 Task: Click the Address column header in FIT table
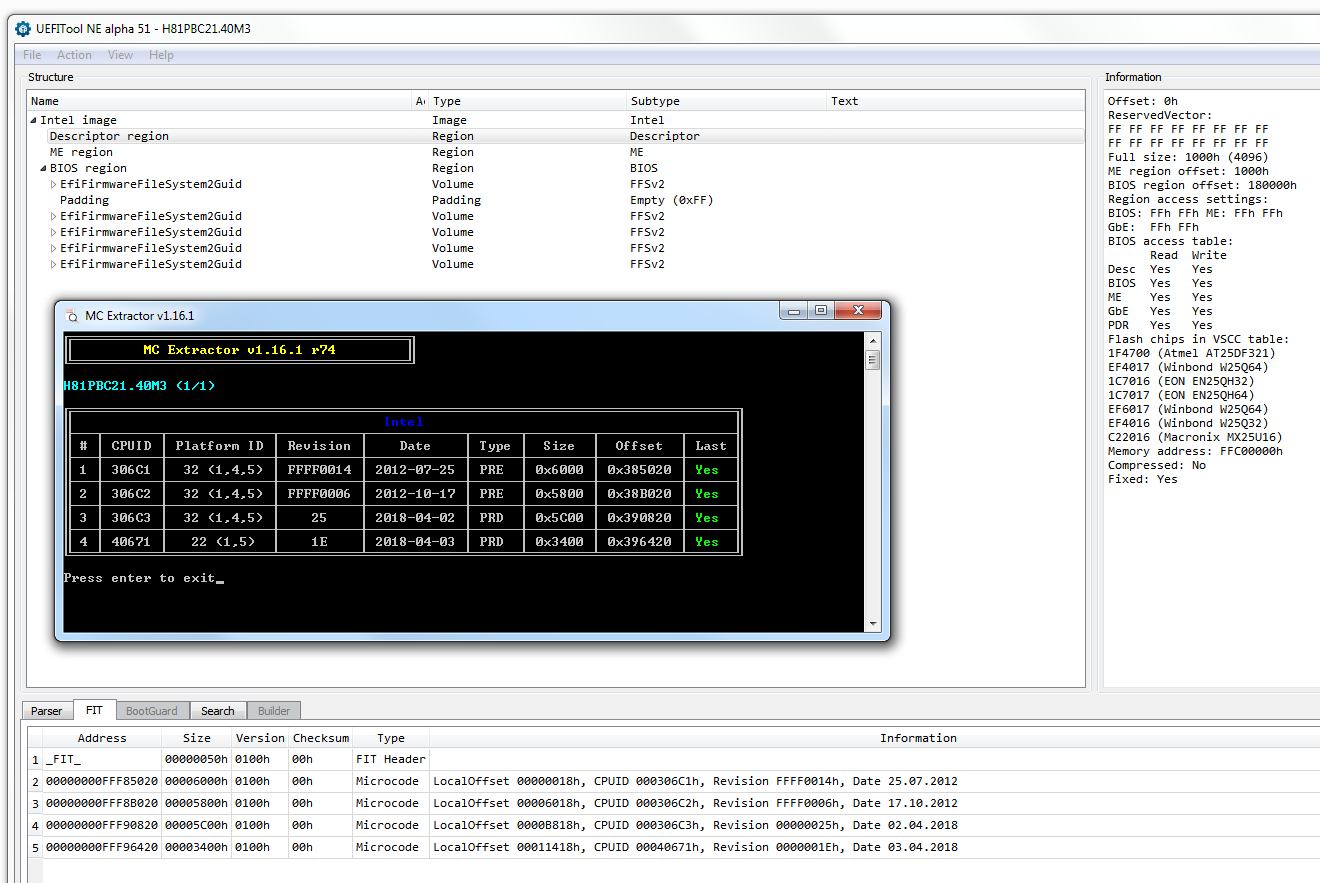pyautogui.click(x=102, y=738)
